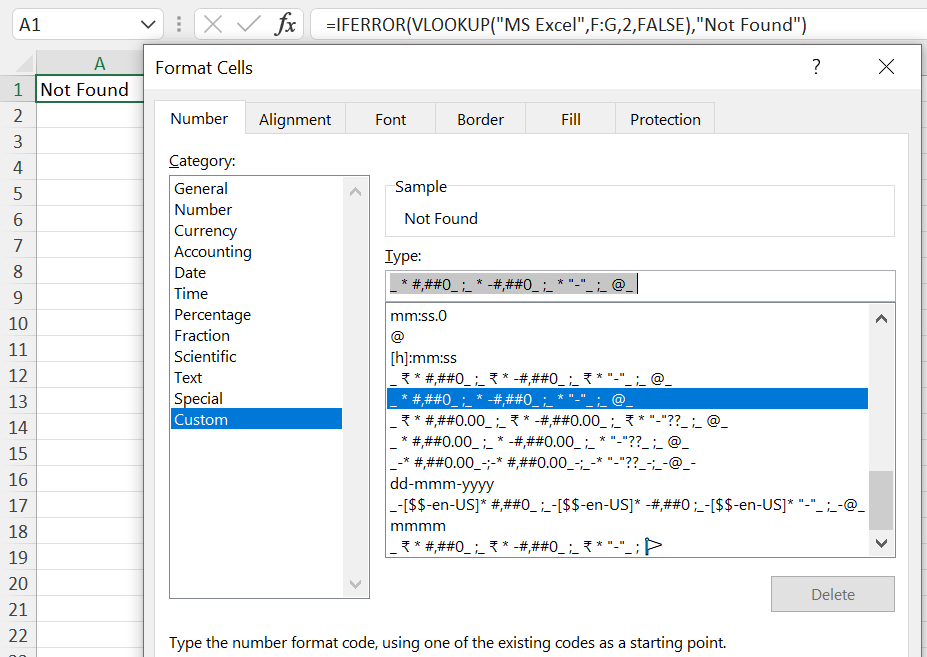Select the Date category
927x657 pixels.
coord(256,272)
